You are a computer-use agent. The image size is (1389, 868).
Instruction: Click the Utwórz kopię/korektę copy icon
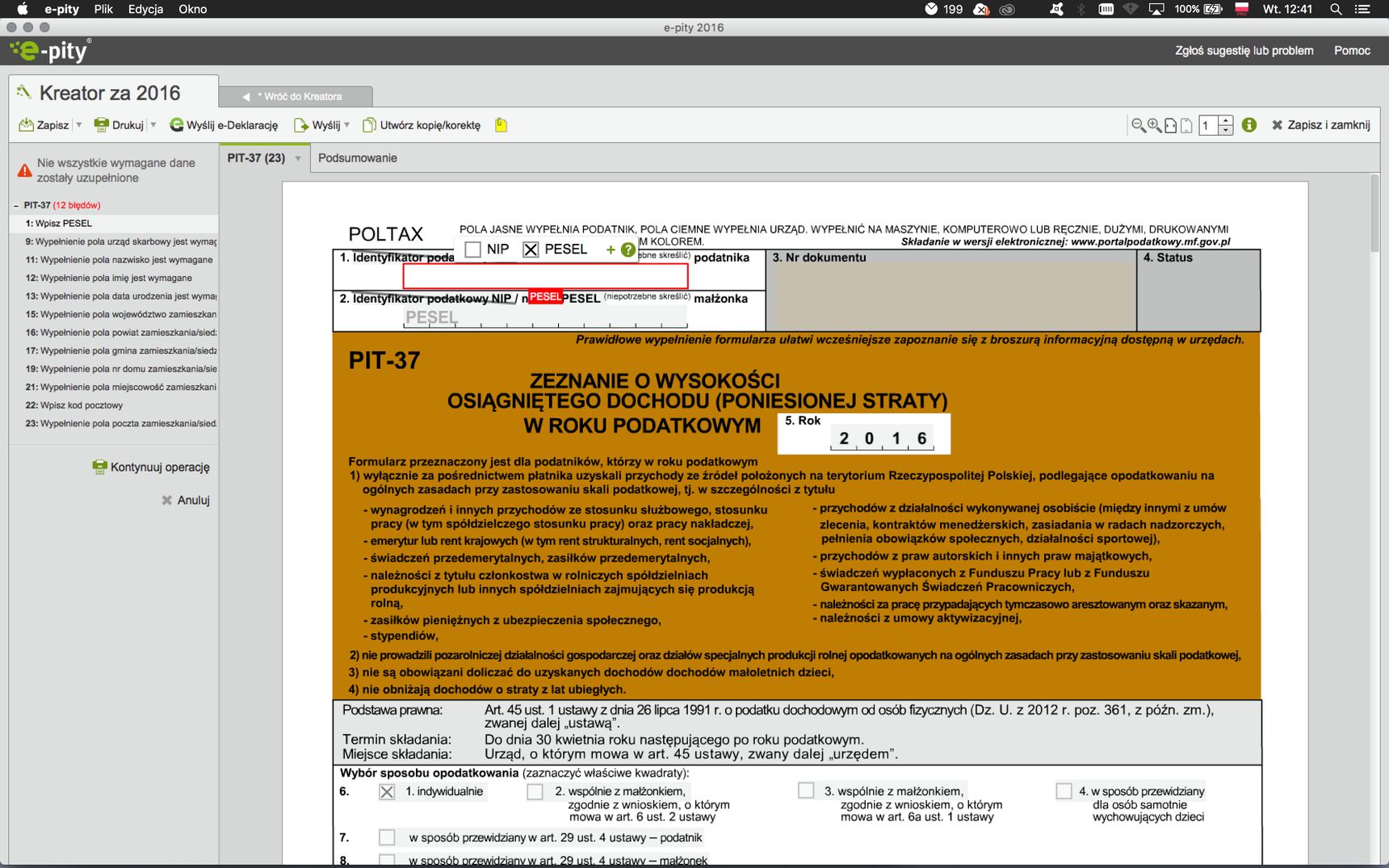pyautogui.click(x=369, y=125)
